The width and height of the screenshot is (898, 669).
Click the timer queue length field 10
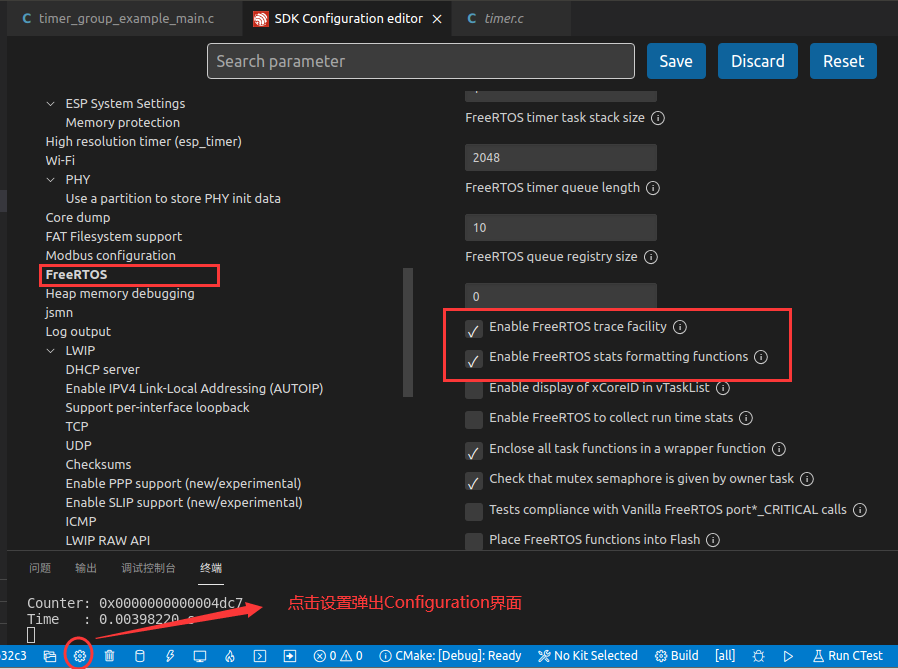point(561,227)
